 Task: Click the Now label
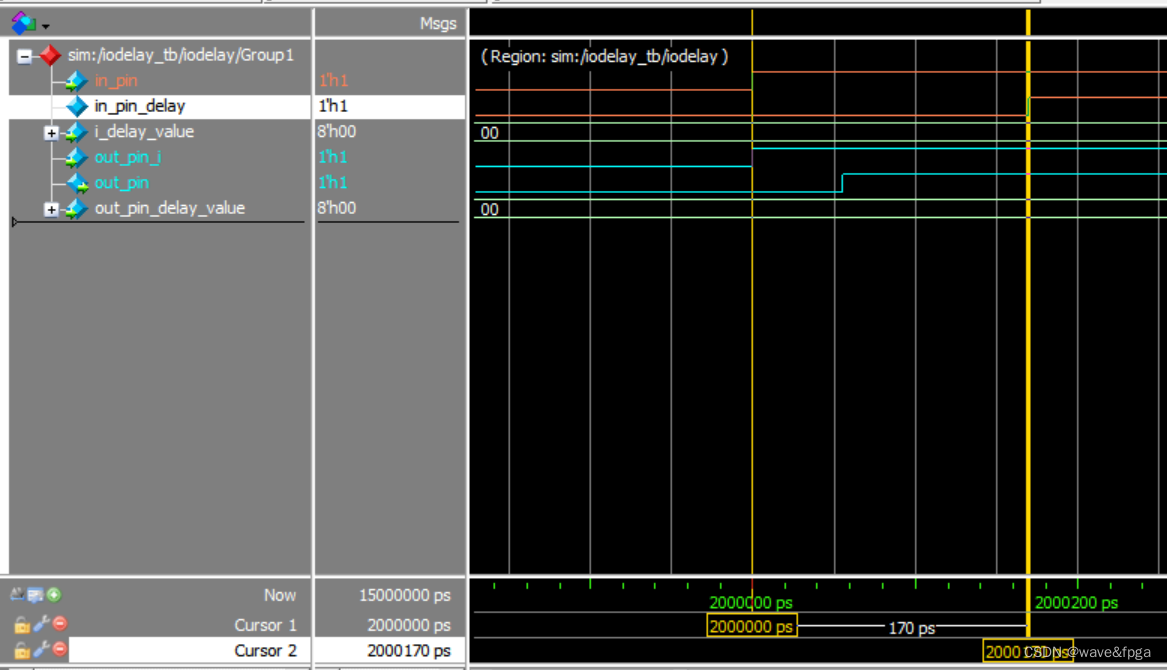tap(280, 596)
